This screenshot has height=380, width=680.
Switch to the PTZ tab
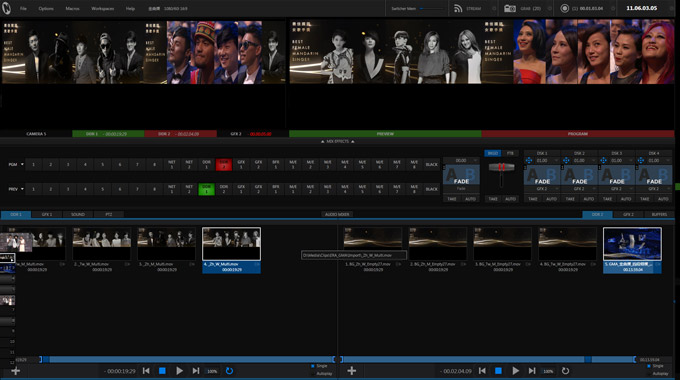tap(109, 214)
